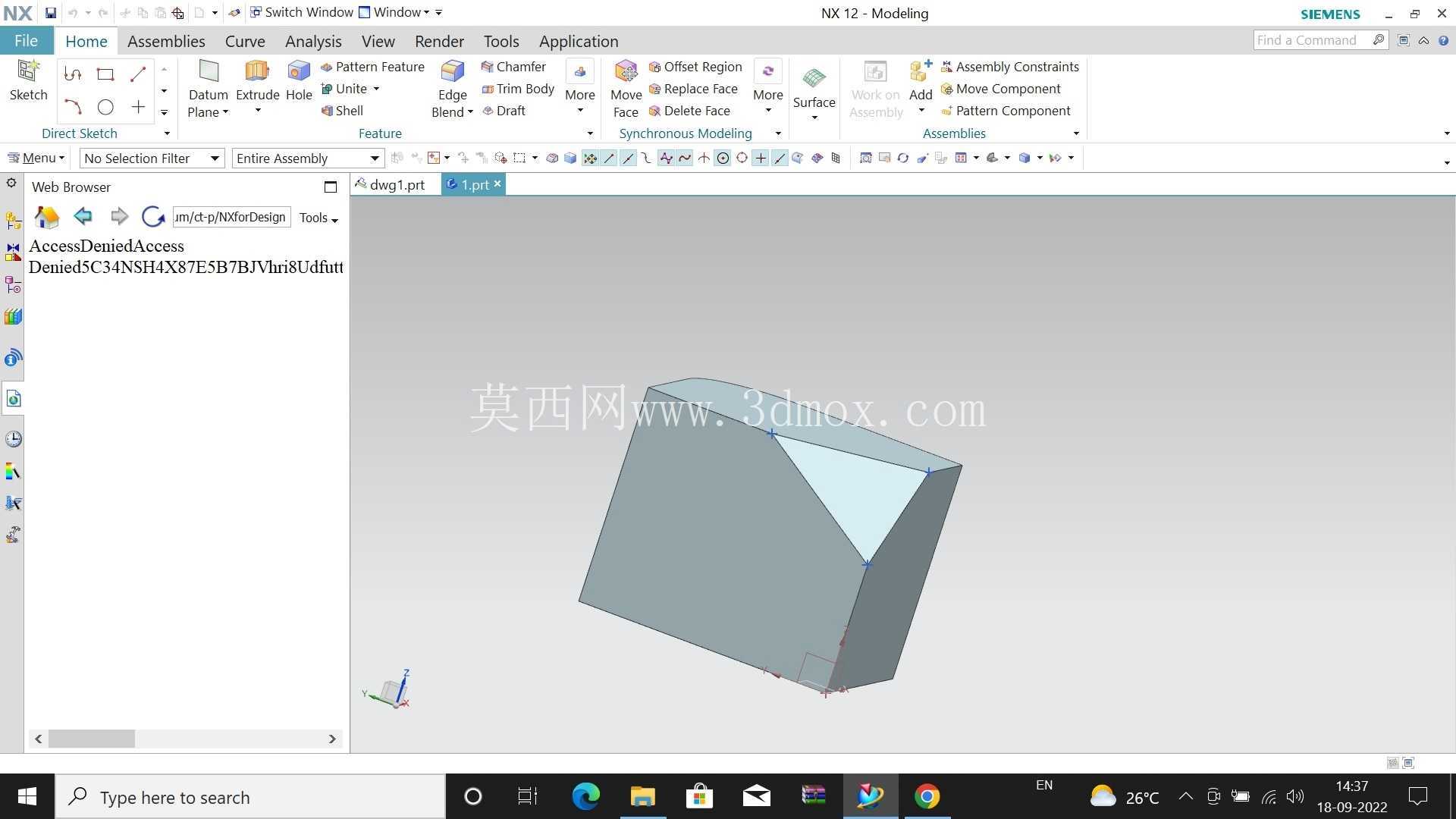Go to browser home page
1456x819 pixels.
tap(47, 218)
